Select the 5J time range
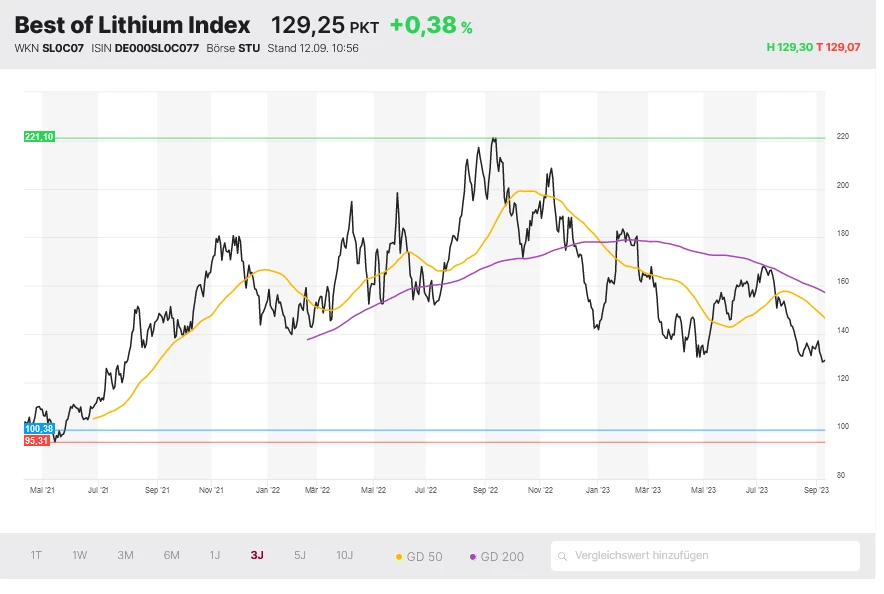The width and height of the screenshot is (884, 594). coord(300,555)
